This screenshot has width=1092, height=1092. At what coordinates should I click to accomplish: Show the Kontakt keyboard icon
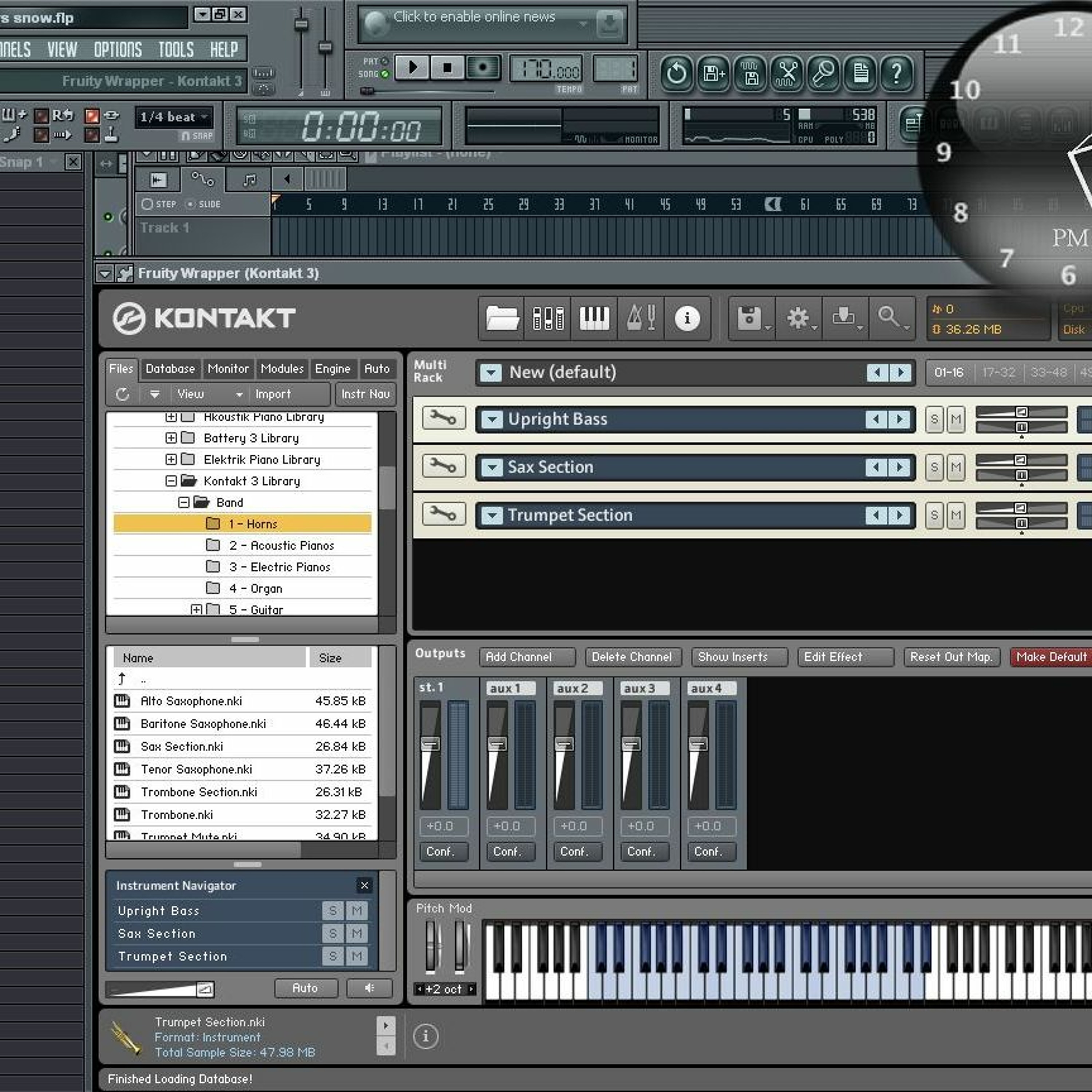click(594, 318)
